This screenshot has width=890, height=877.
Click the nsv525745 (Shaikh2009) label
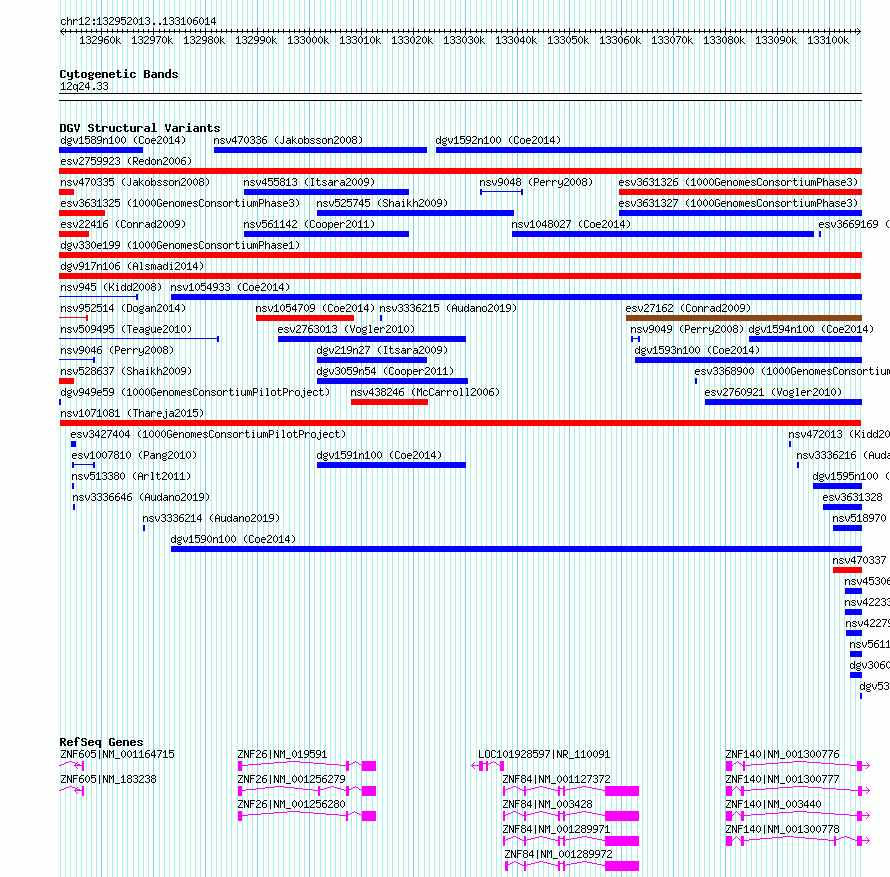coord(382,203)
